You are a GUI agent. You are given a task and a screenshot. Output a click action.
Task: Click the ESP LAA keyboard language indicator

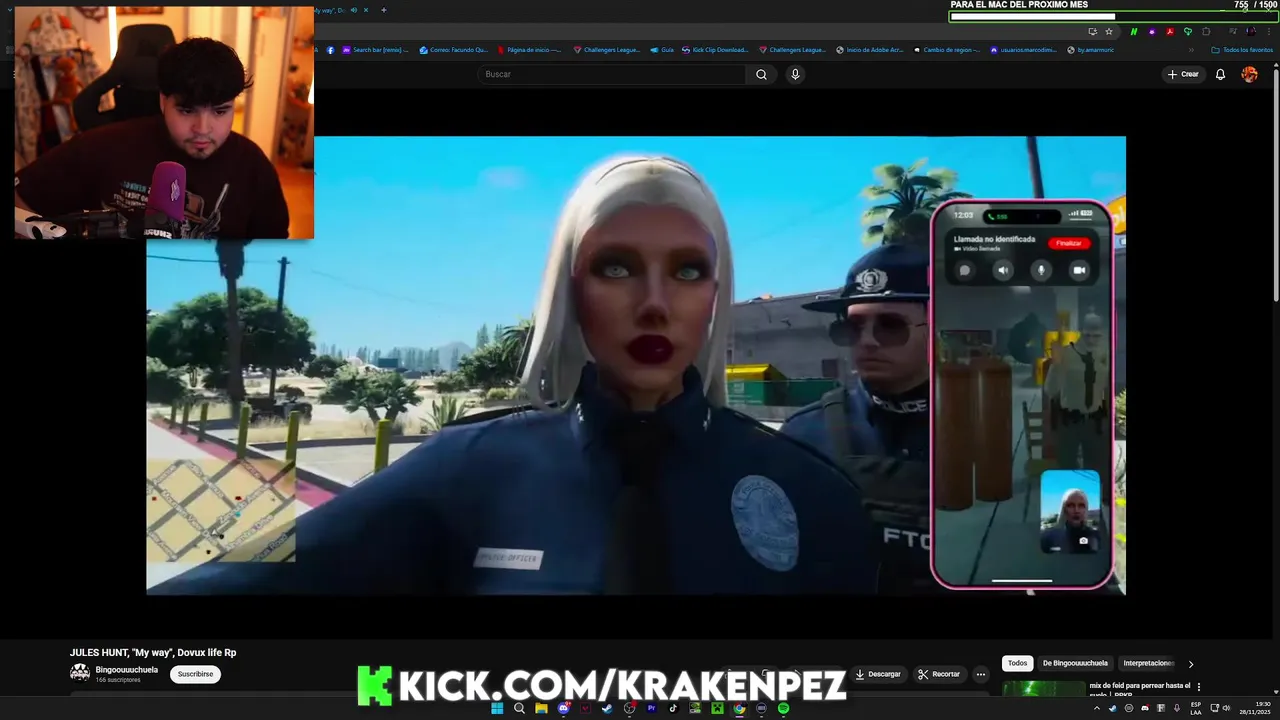click(x=1196, y=708)
